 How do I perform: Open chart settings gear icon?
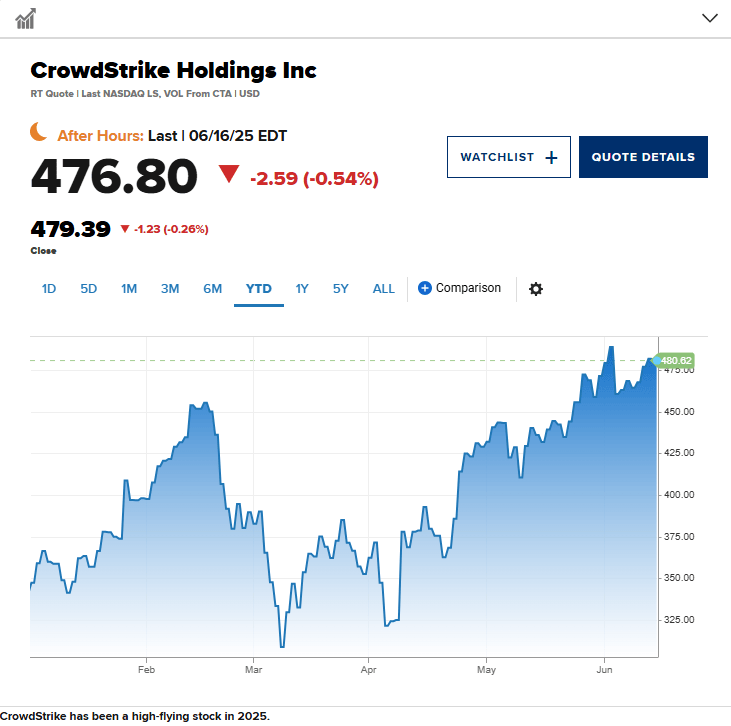coord(536,289)
